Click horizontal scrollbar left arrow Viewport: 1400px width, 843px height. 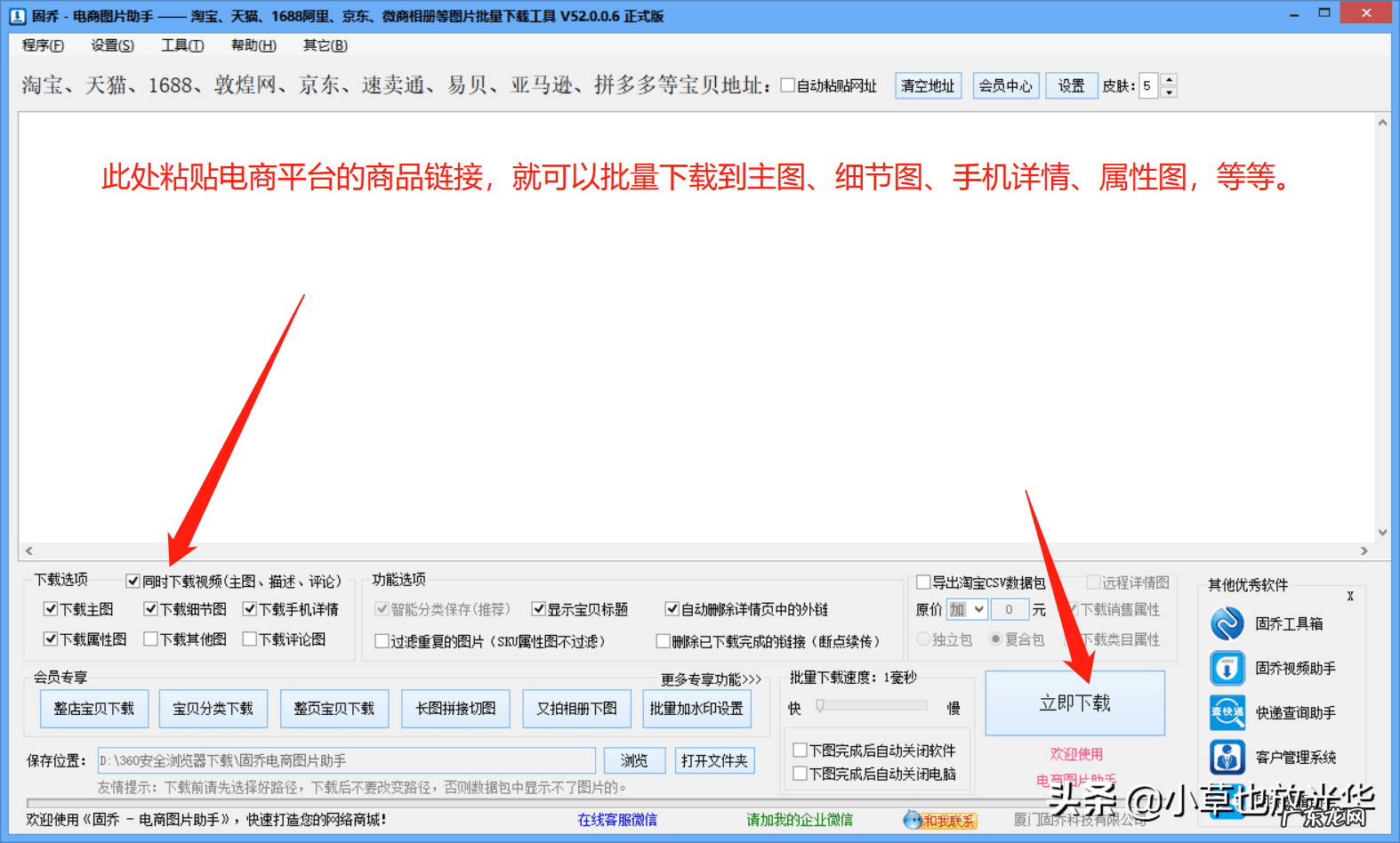pos(29,551)
